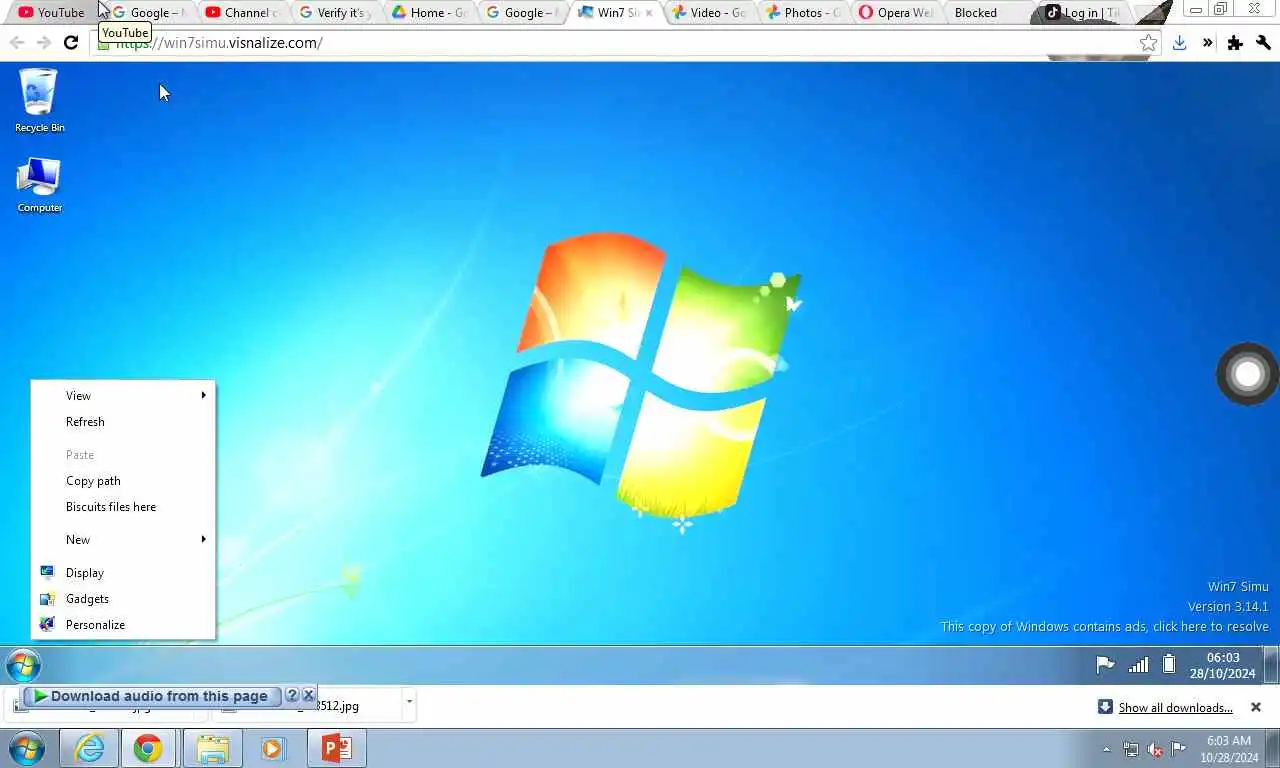Image resolution: width=1280 pixels, height=768 pixels.
Task: Open Gadgets from the context menu
Action: (123, 599)
